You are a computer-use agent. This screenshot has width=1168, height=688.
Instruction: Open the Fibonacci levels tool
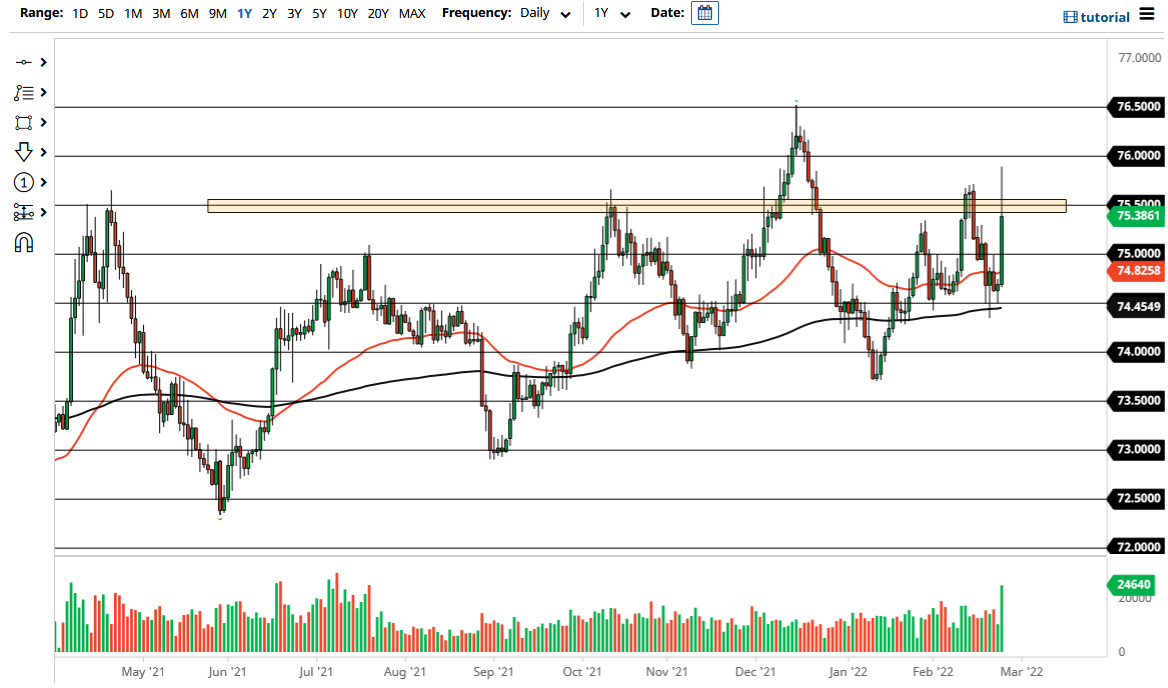coord(26,92)
